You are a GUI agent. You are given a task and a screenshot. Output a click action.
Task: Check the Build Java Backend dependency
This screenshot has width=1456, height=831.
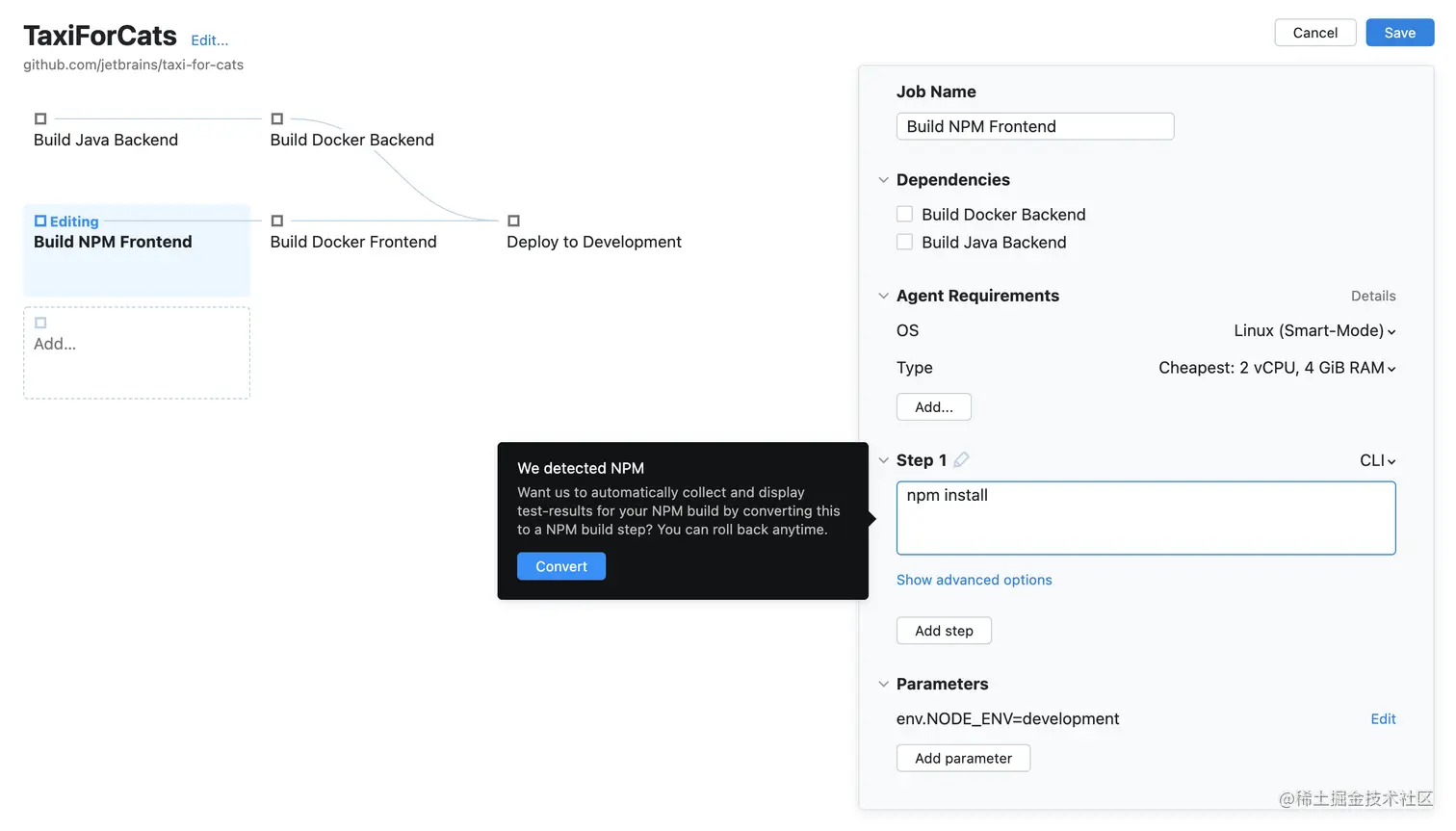click(x=904, y=243)
